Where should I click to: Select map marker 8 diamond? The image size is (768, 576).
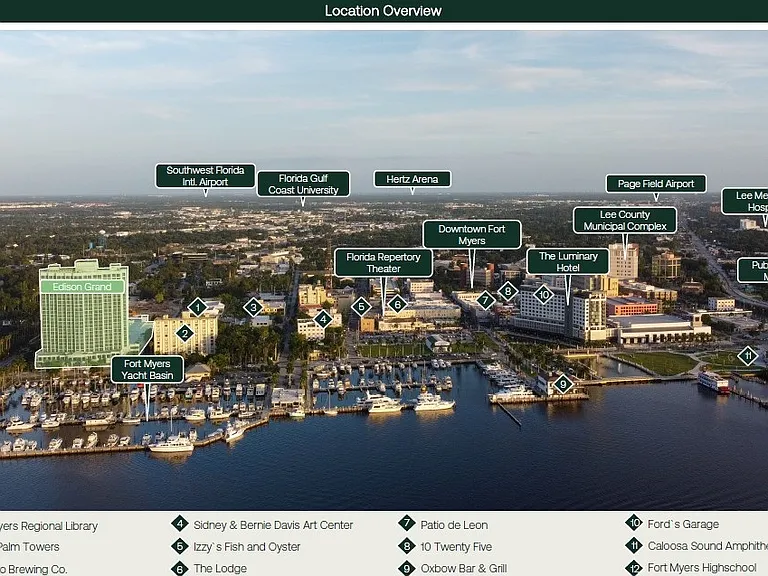pos(508,292)
